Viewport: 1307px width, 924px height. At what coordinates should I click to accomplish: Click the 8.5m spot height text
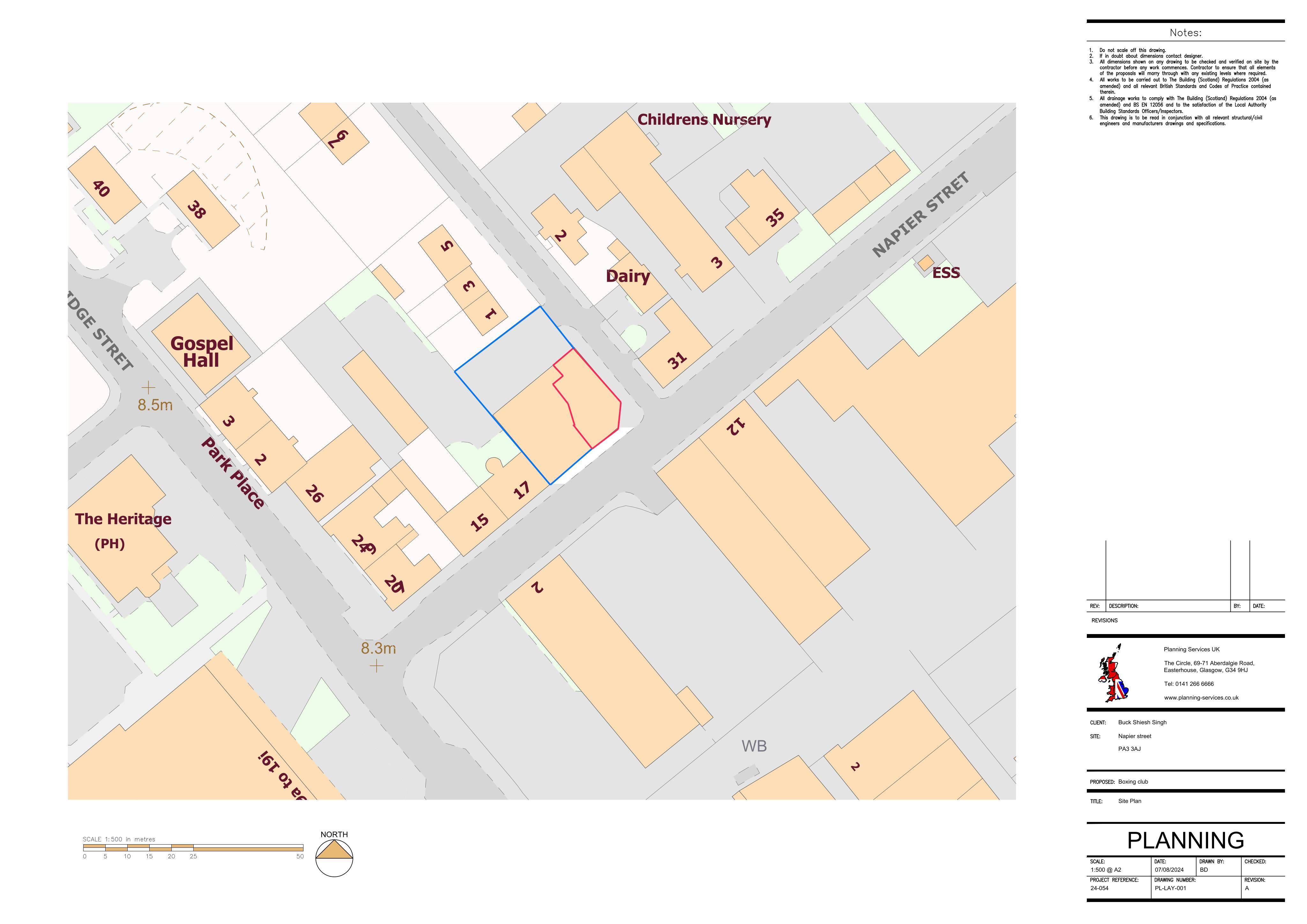[x=155, y=405]
